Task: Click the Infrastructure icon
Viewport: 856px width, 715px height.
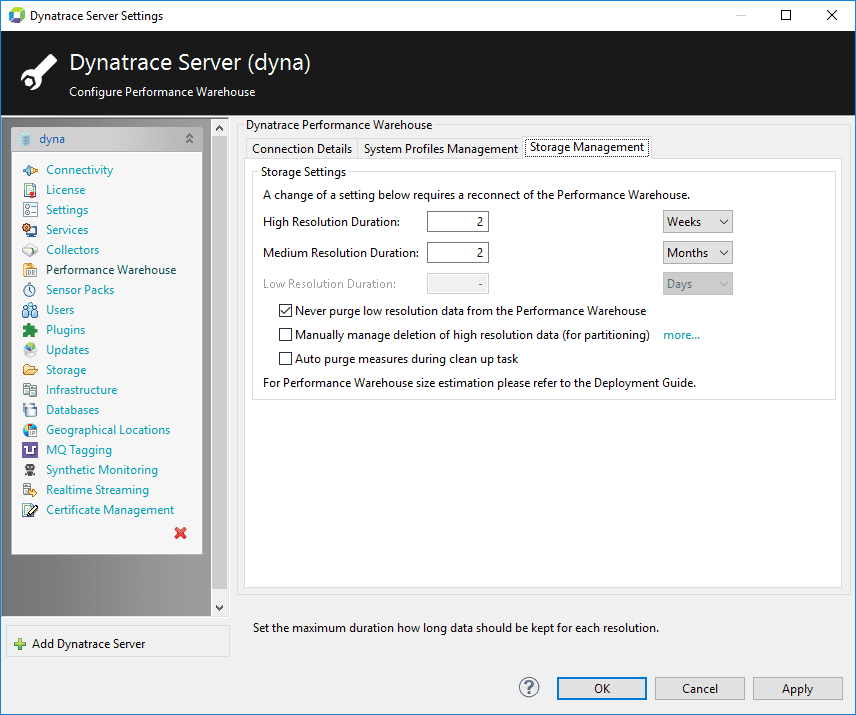Action: point(30,390)
